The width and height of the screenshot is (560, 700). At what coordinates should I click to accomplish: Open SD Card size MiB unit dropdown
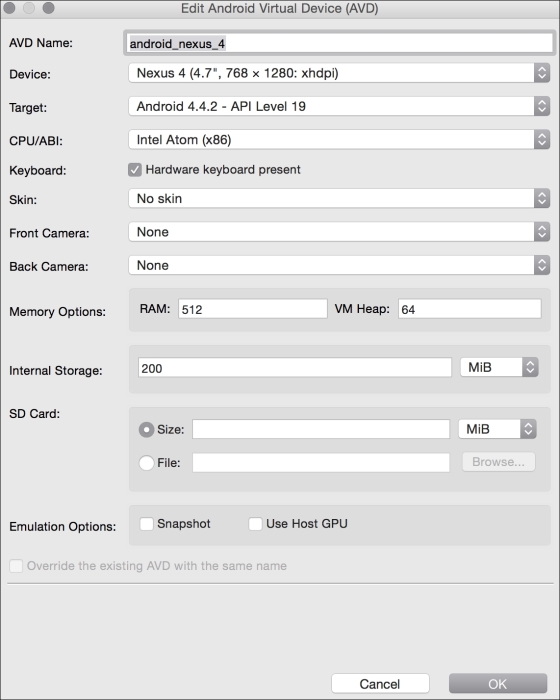coord(497,429)
